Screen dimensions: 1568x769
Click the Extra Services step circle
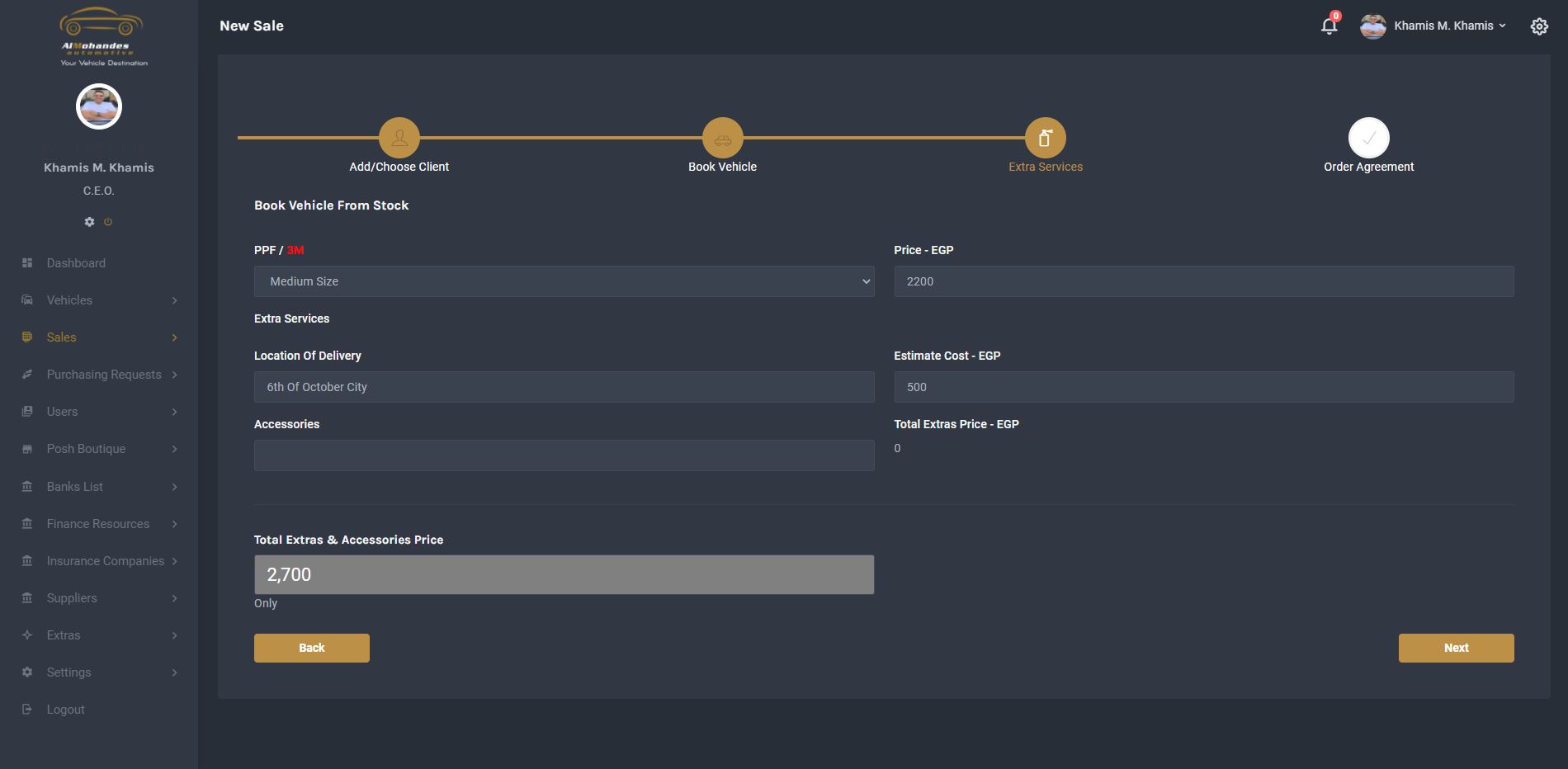(x=1046, y=138)
